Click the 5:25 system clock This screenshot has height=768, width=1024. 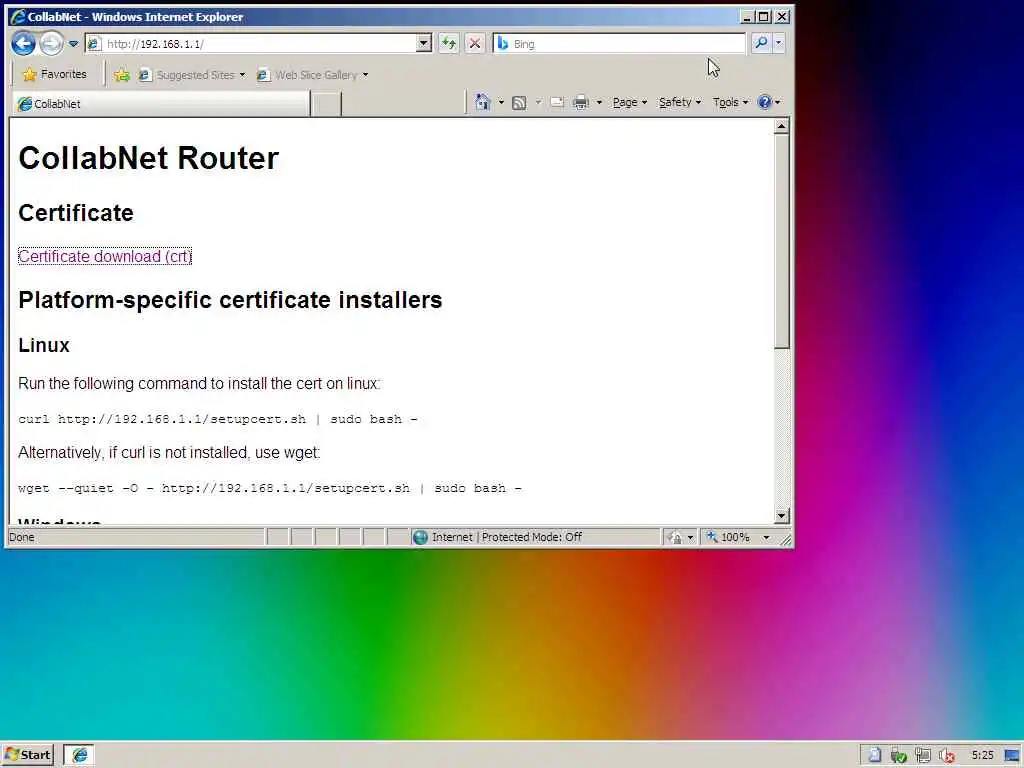click(x=982, y=756)
